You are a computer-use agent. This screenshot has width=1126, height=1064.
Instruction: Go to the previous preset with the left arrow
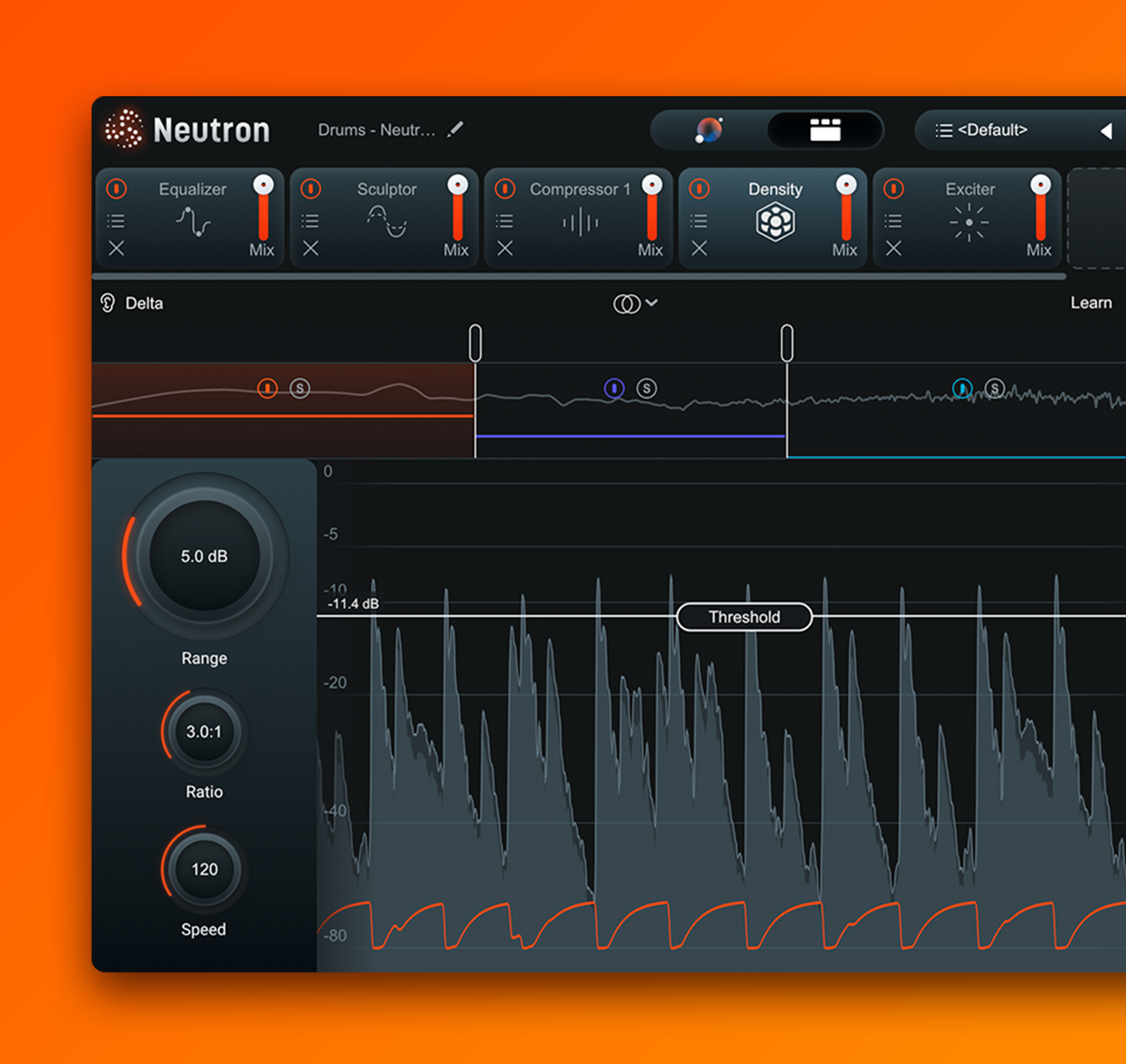point(1106,131)
